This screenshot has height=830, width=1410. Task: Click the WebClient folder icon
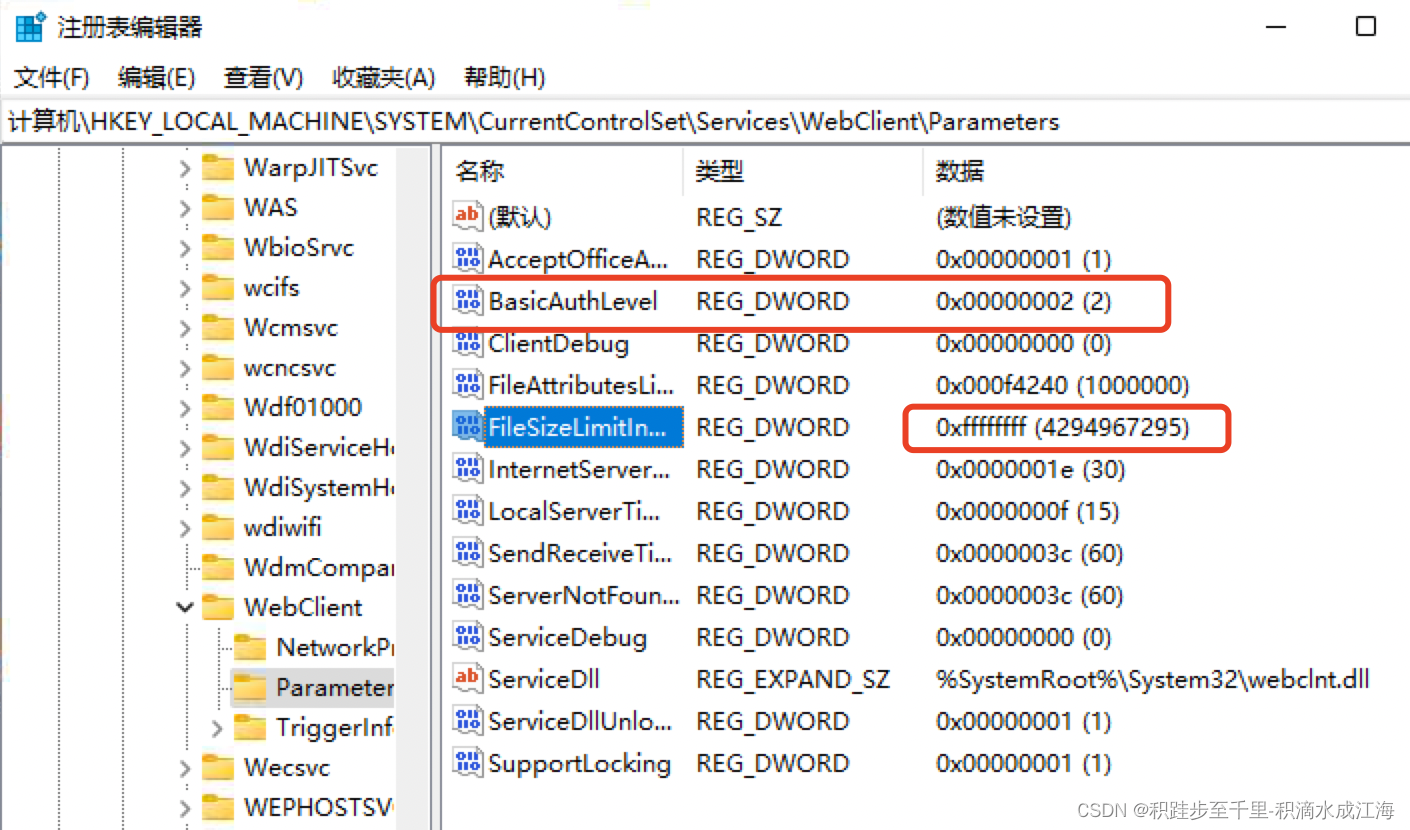[x=217, y=607]
